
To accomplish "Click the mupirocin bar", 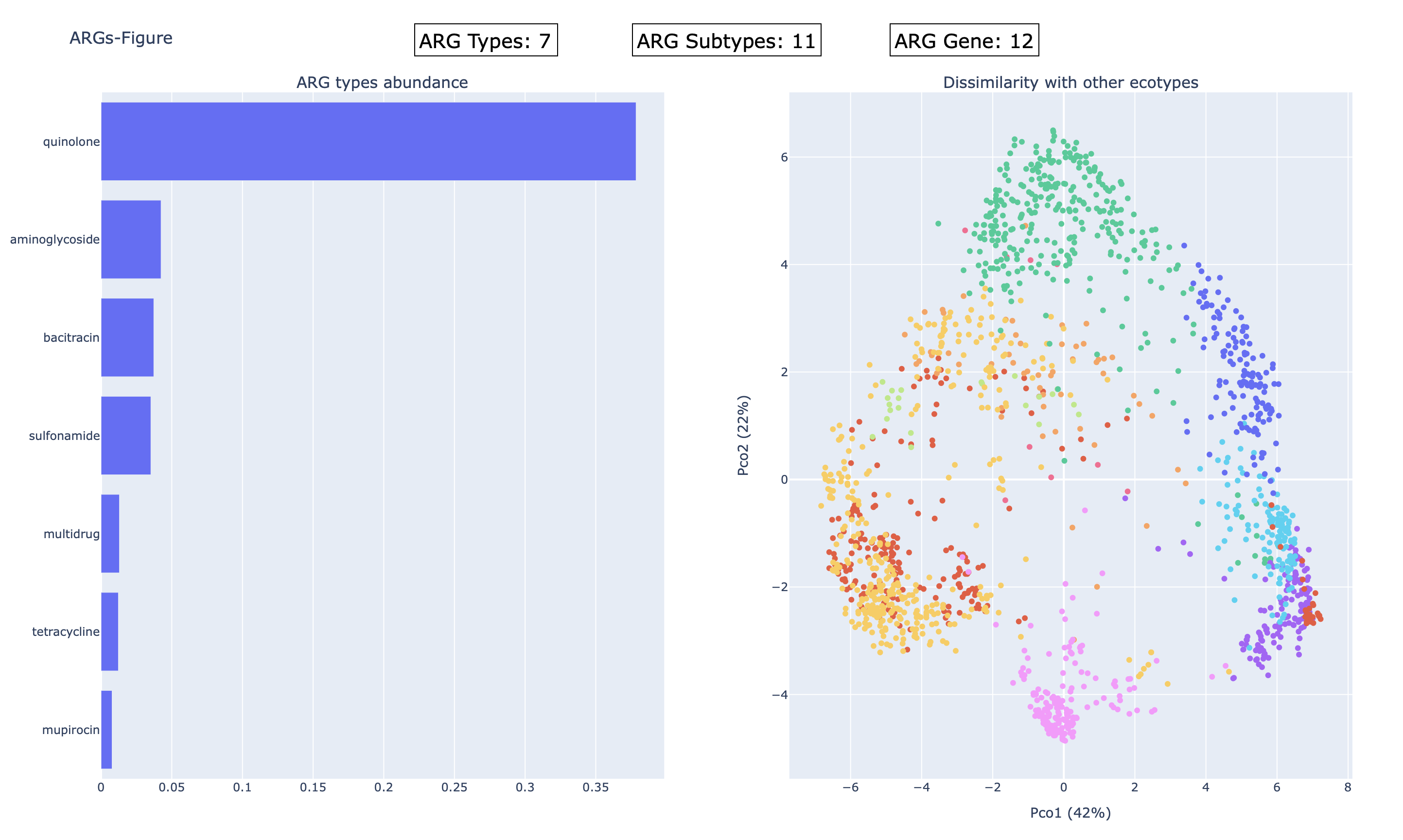I will 106,730.
